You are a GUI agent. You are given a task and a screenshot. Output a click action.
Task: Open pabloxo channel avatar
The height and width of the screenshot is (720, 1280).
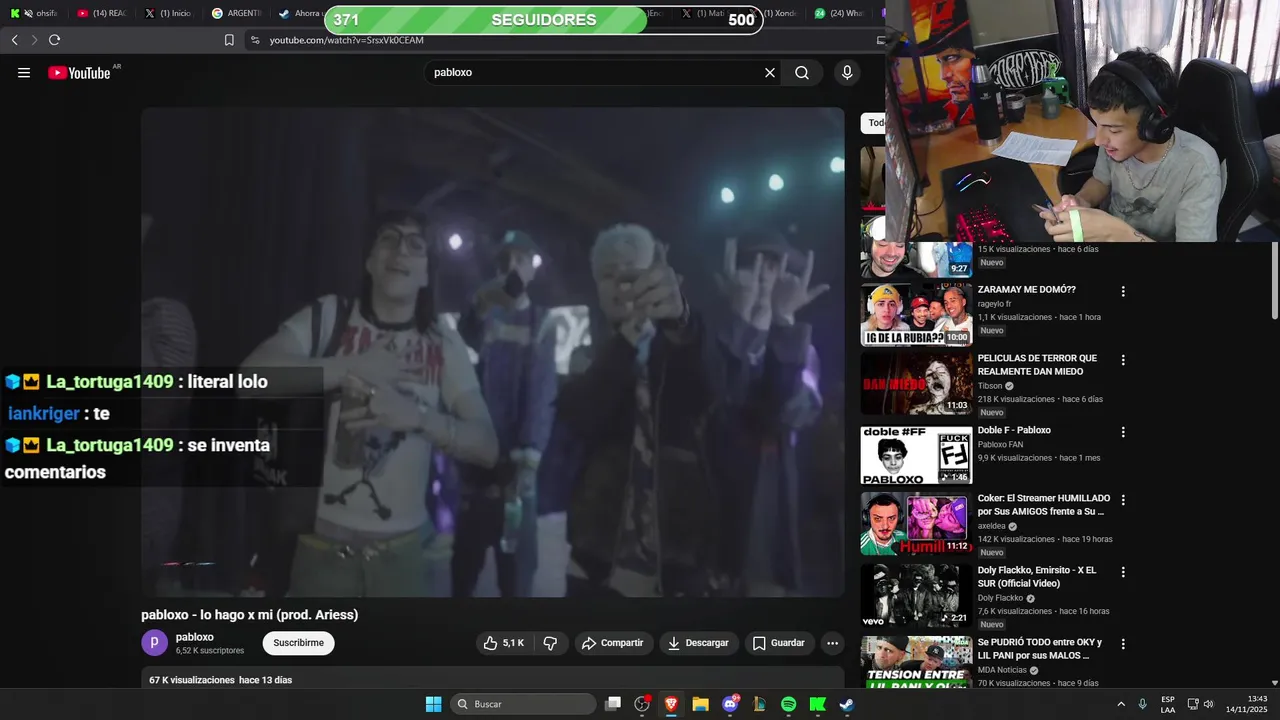pyautogui.click(x=154, y=643)
